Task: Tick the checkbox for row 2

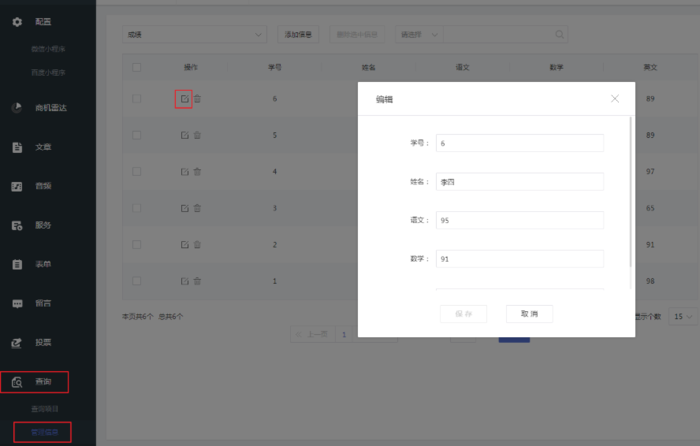Action: click(137, 245)
